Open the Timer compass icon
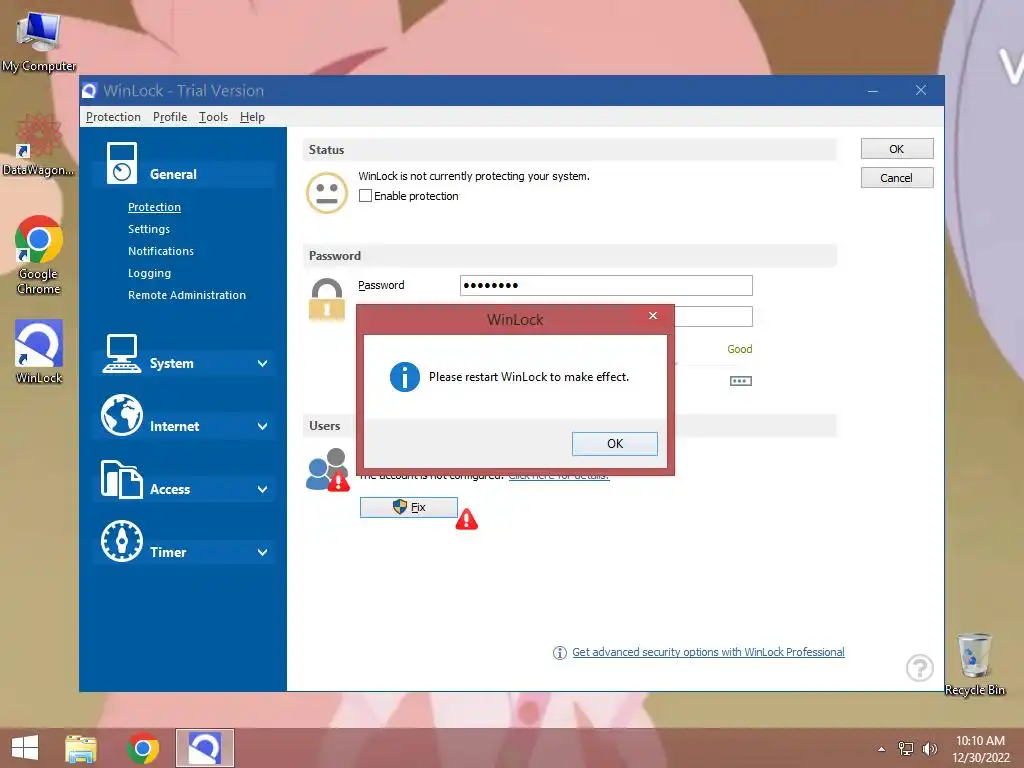The height and width of the screenshot is (768, 1024). 121,541
